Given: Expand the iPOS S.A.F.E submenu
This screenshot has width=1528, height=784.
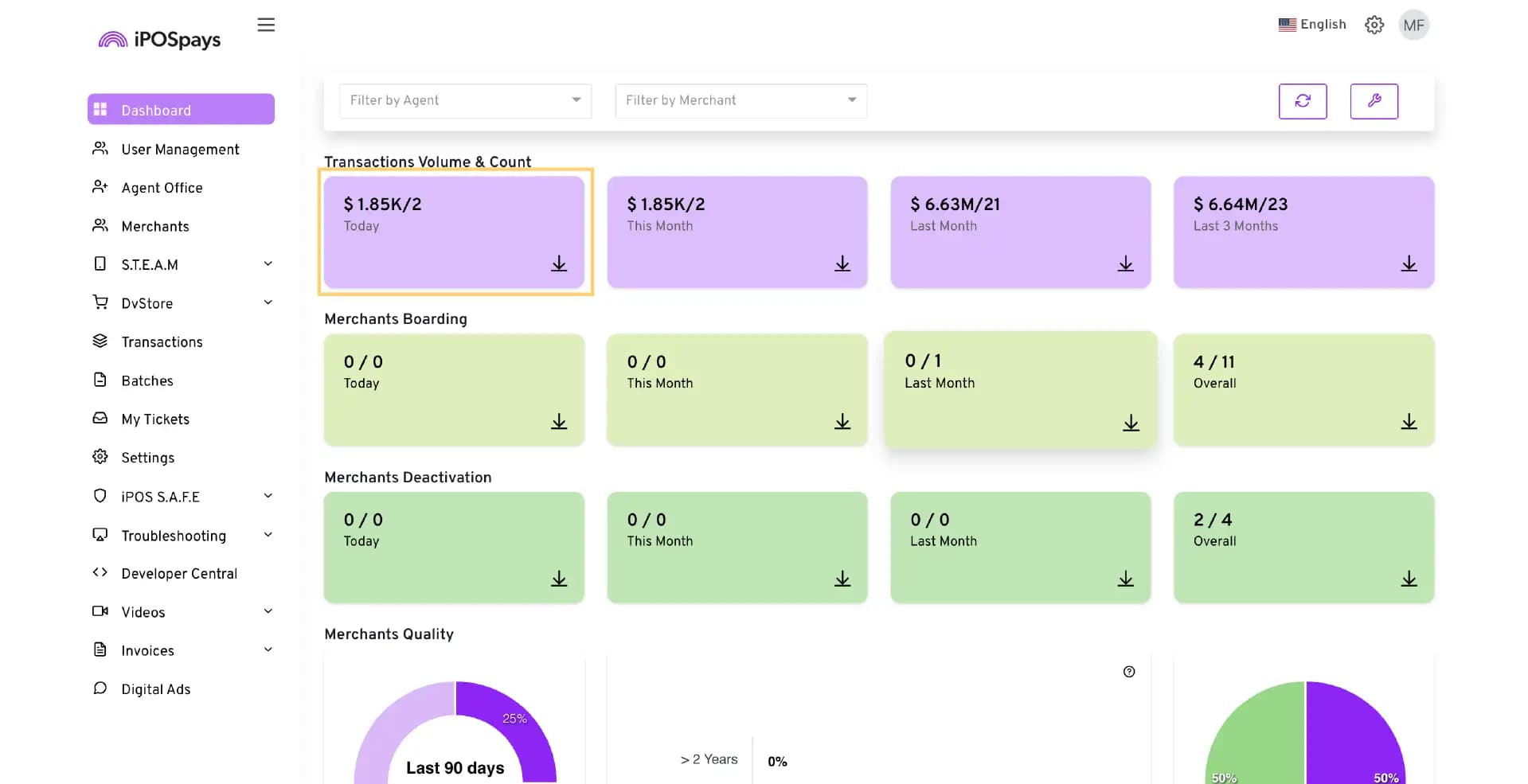Looking at the screenshot, I should [x=268, y=496].
